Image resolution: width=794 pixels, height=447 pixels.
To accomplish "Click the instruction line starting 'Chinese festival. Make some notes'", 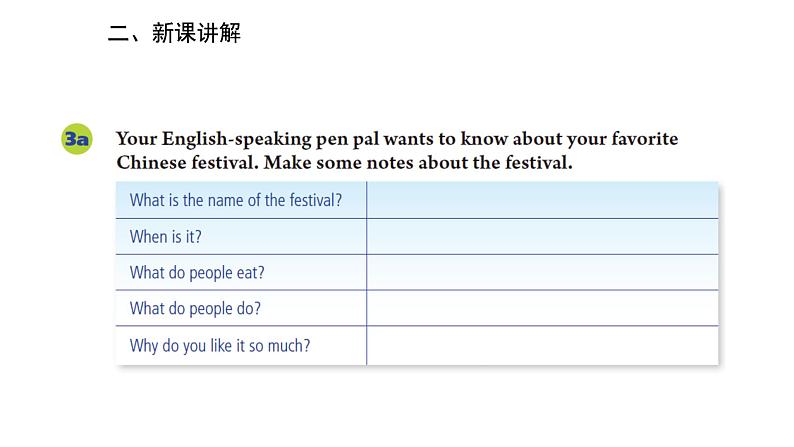I will coord(344,162).
